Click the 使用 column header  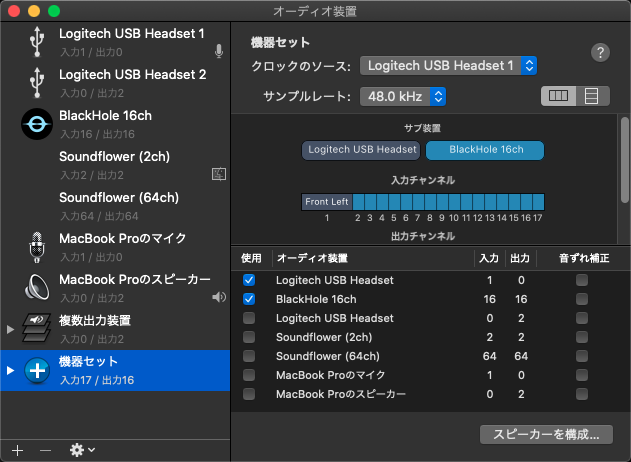(x=251, y=258)
